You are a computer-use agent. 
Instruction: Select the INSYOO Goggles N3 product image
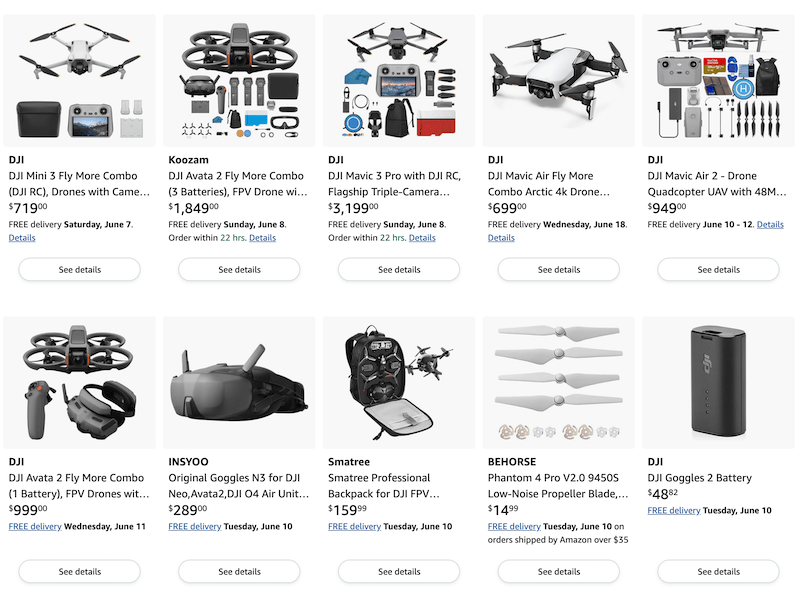point(239,383)
